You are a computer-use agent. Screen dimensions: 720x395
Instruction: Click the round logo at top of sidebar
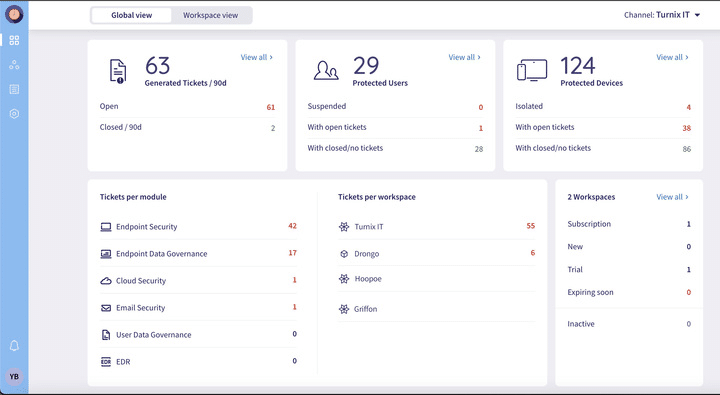click(14, 14)
